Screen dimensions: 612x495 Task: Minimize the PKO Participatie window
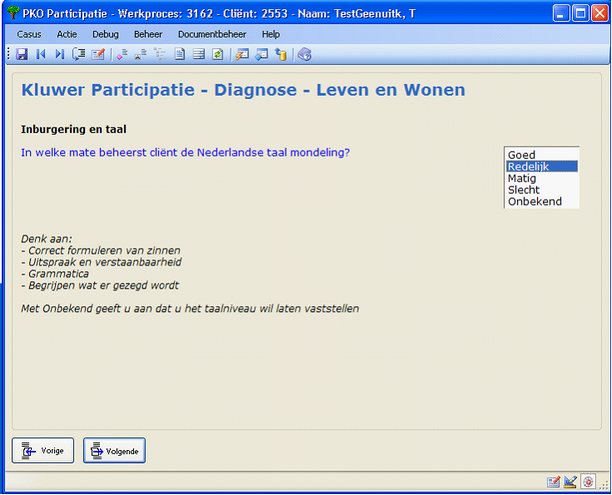(x=561, y=13)
